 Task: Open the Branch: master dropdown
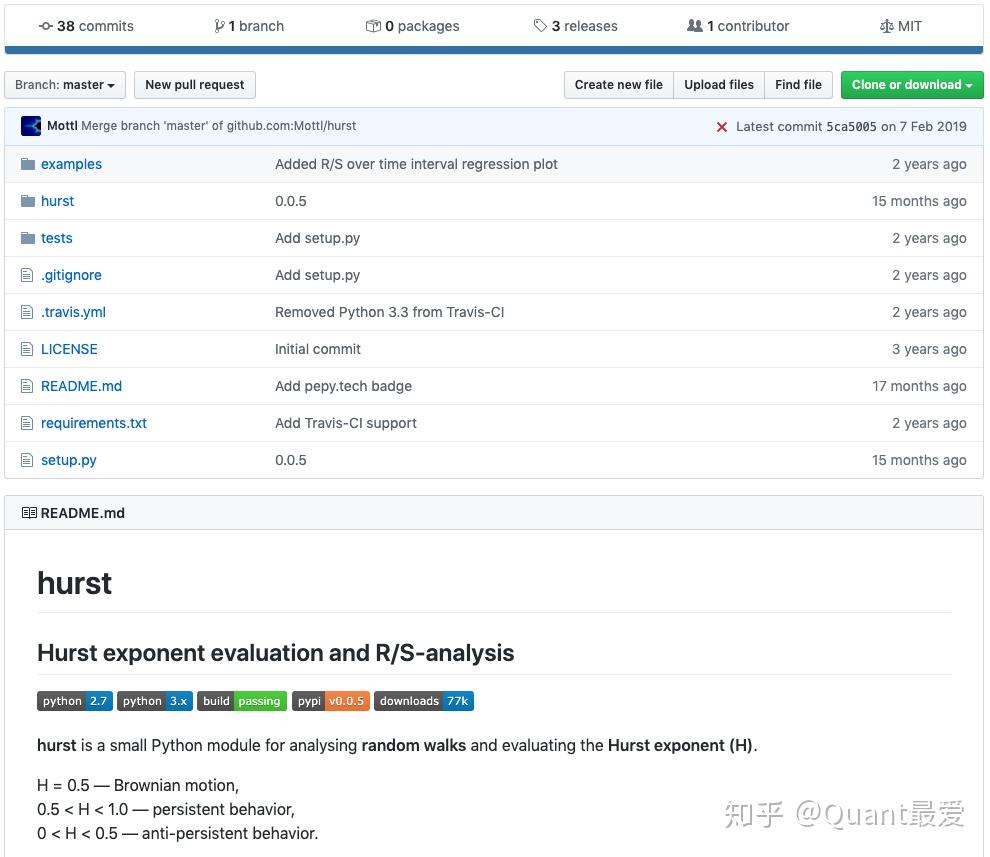point(65,85)
